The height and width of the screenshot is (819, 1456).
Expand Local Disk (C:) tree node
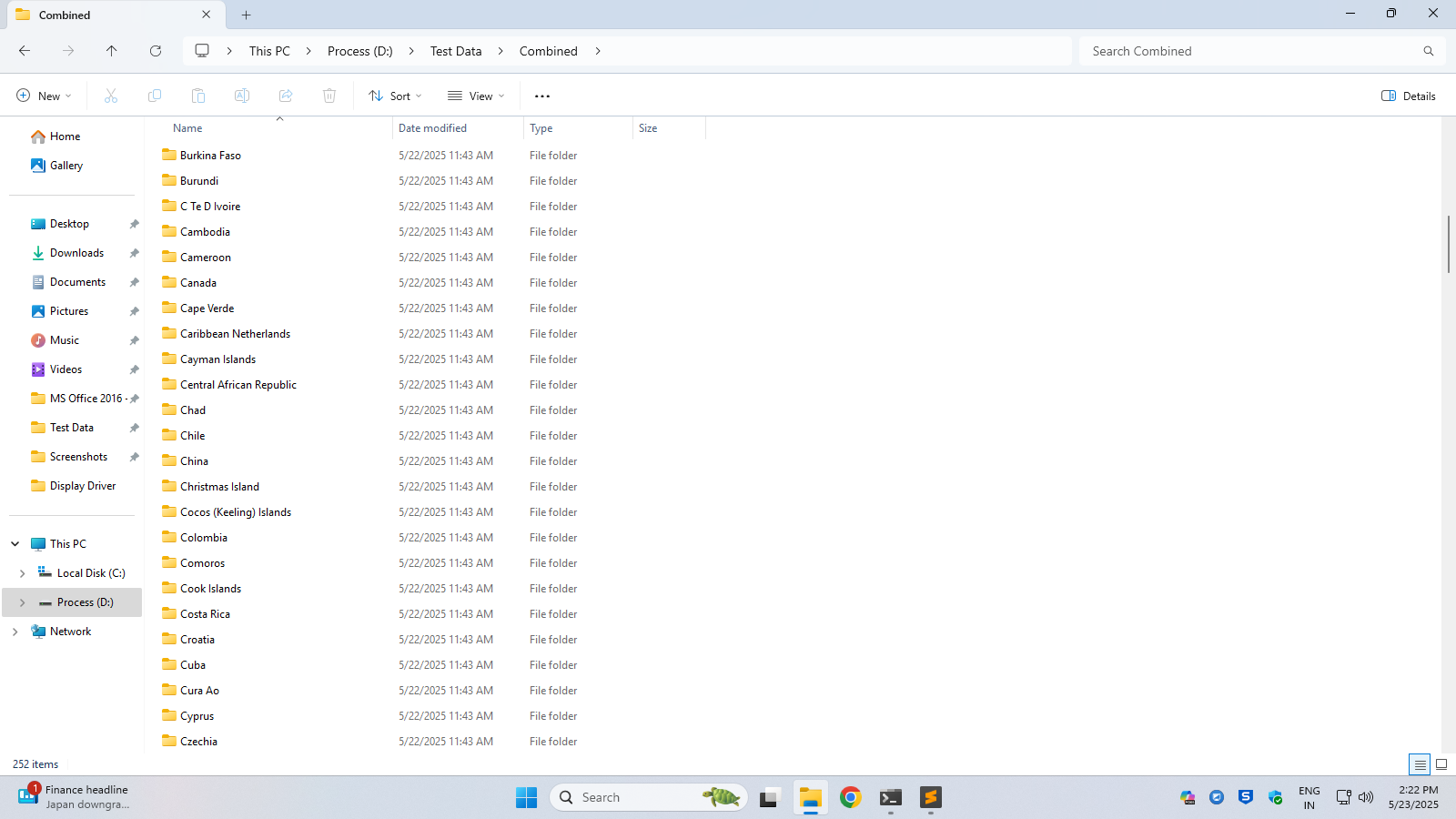[23, 573]
